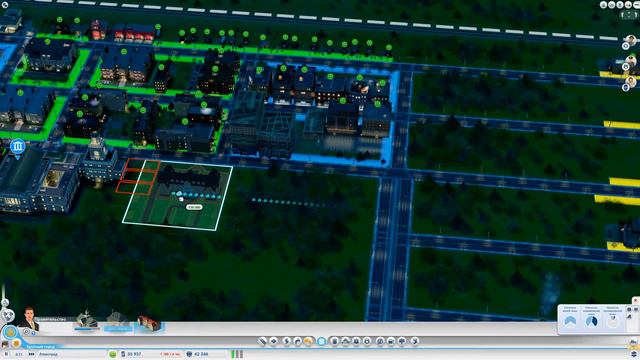Click the badge under the bottom friend avatar

pos(626,87)
